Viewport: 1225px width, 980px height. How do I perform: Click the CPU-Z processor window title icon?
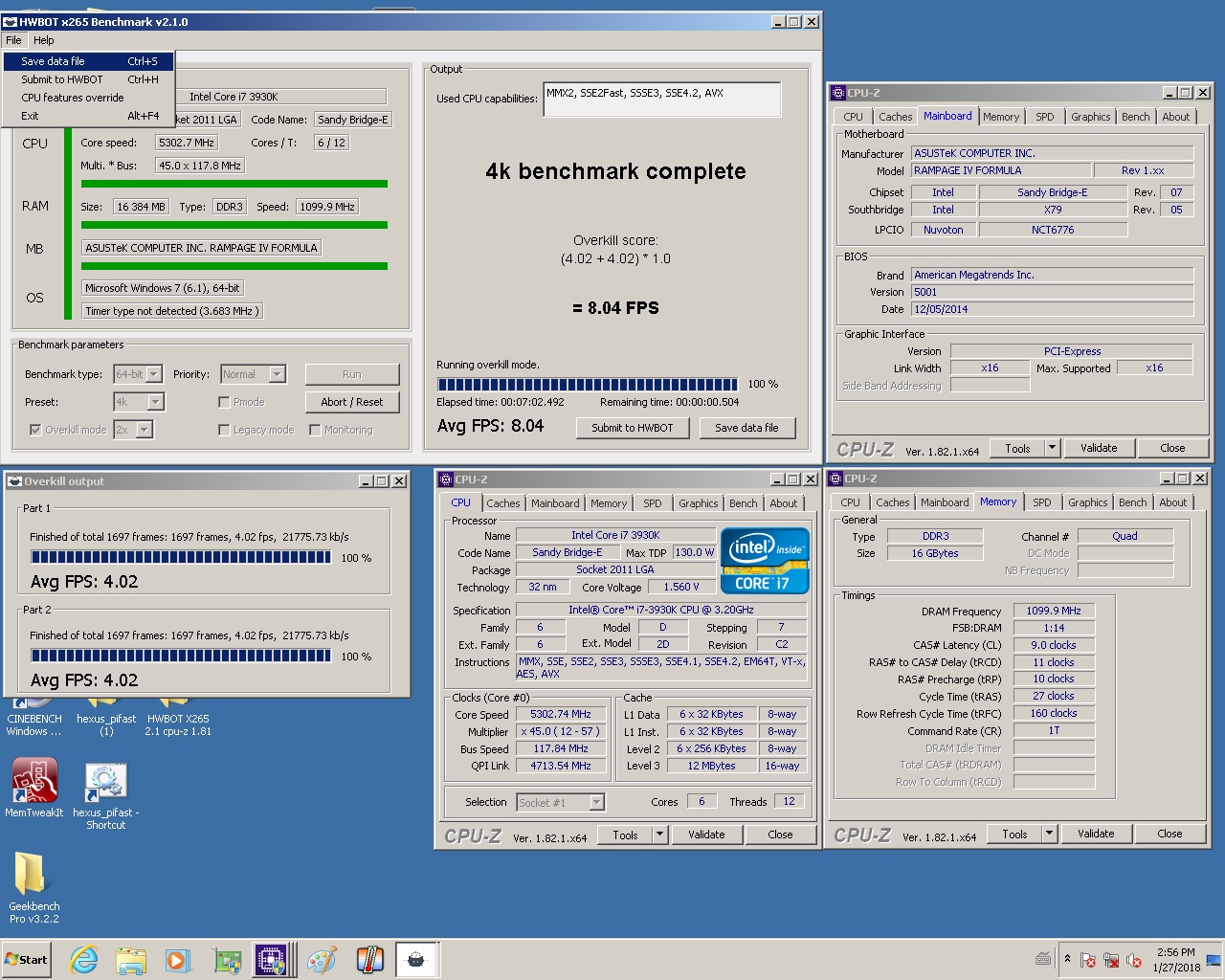pos(446,479)
